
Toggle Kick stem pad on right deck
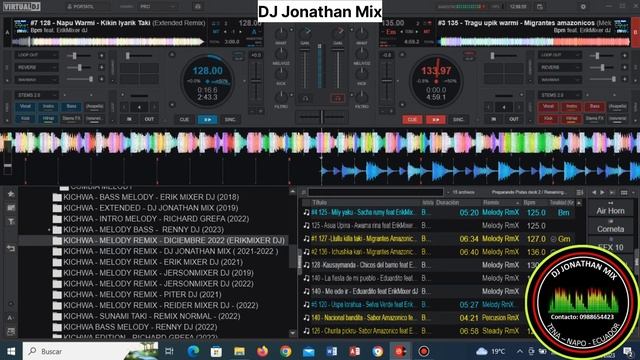coord(548,119)
